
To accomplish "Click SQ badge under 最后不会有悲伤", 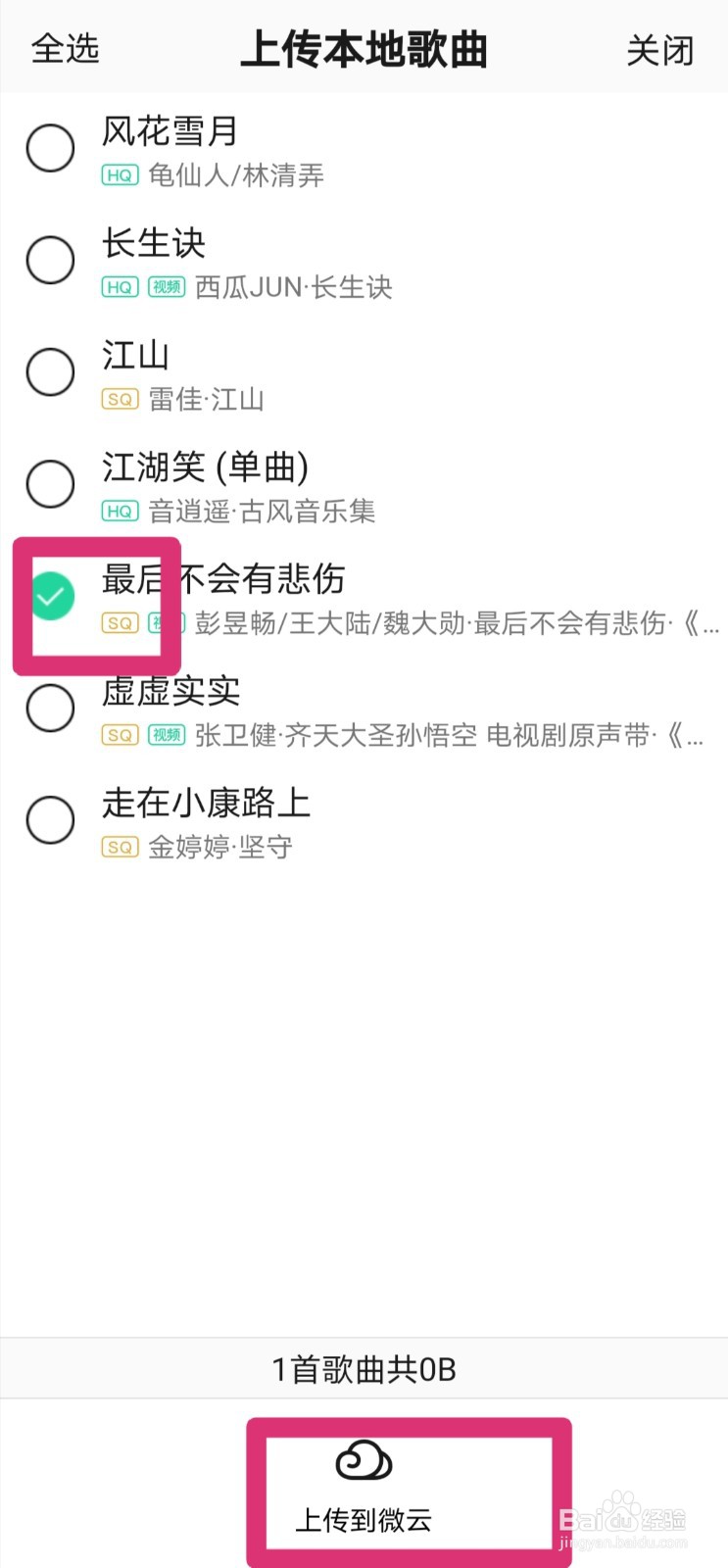I will pyautogui.click(x=120, y=623).
